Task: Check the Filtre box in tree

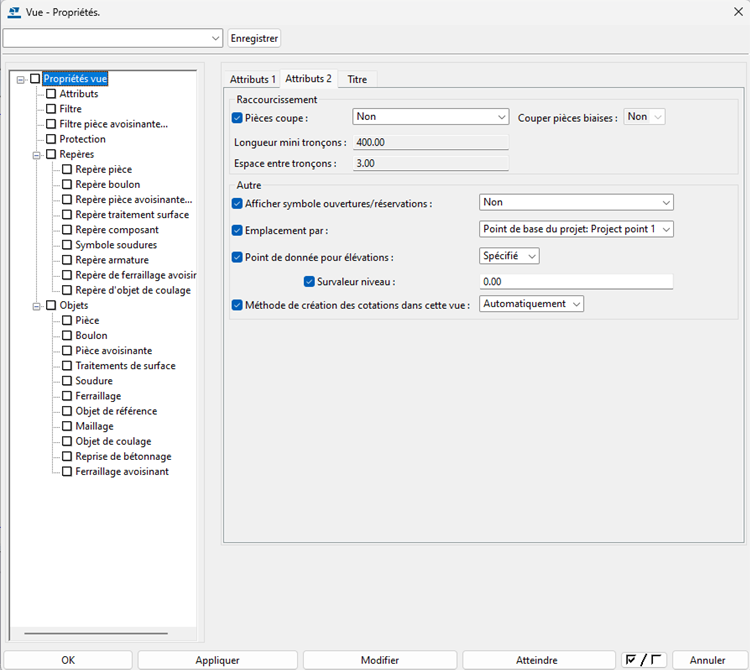Action: (x=51, y=109)
